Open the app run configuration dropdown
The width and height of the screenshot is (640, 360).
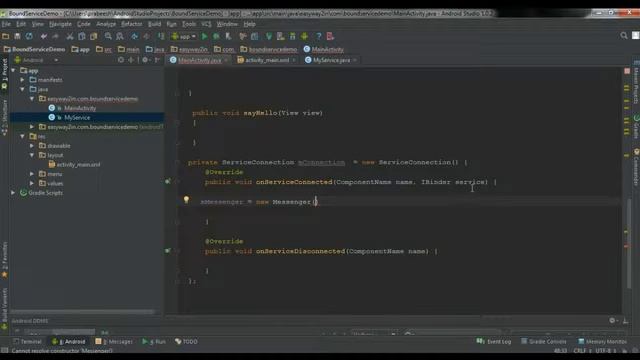(x=184, y=36)
